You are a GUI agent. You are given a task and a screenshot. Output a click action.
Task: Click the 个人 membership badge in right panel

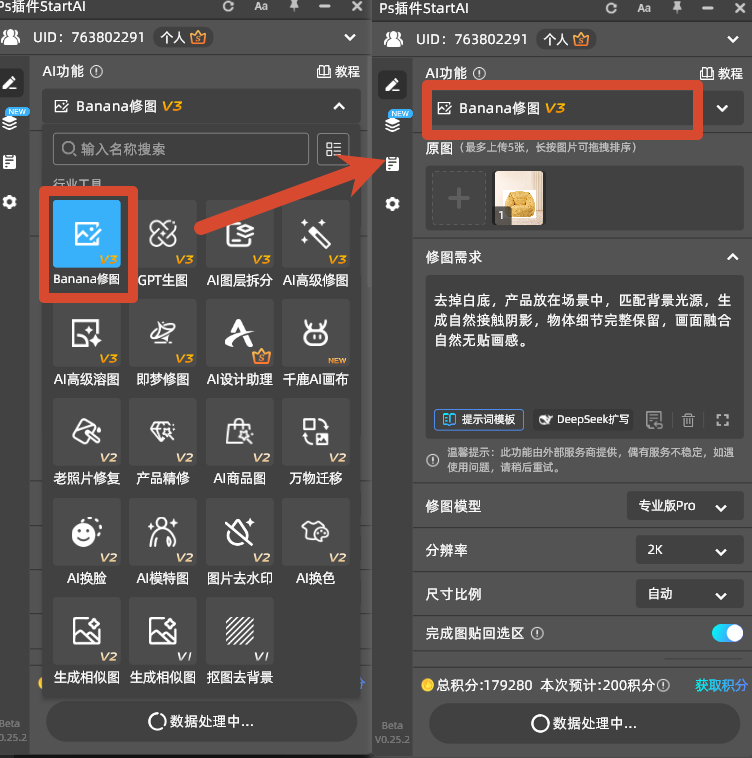pos(566,39)
